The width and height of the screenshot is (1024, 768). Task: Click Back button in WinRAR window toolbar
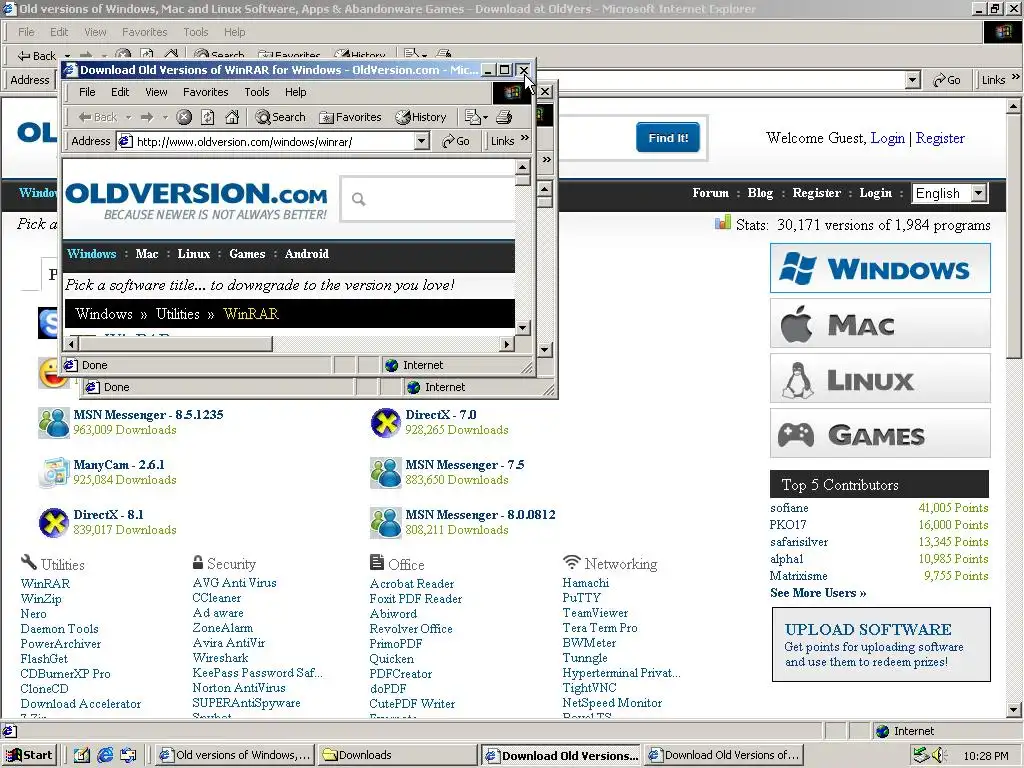[97, 117]
